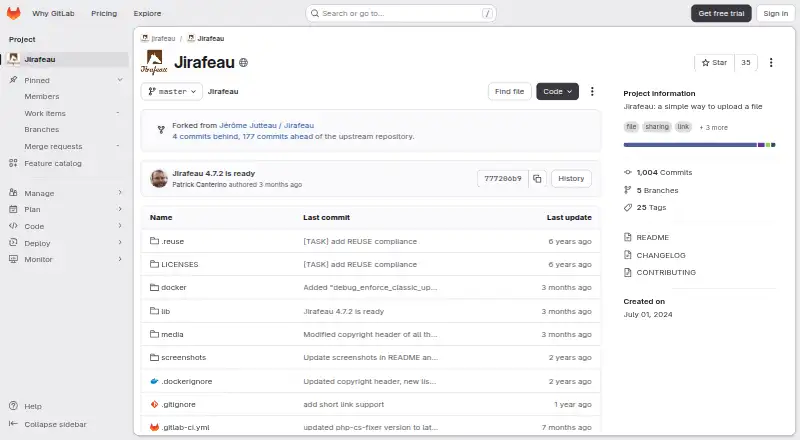Click the commit SHA 777286b9
800x440 pixels.
click(503, 179)
